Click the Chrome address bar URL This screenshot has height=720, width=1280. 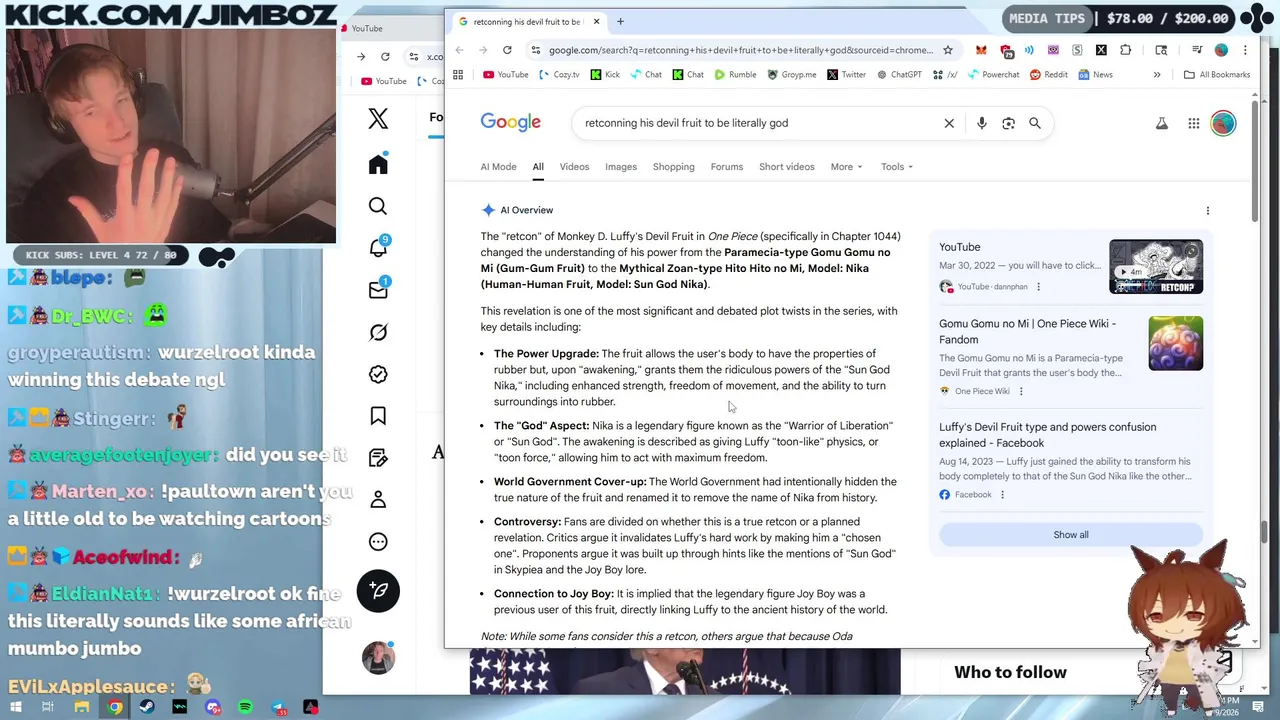pos(740,50)
